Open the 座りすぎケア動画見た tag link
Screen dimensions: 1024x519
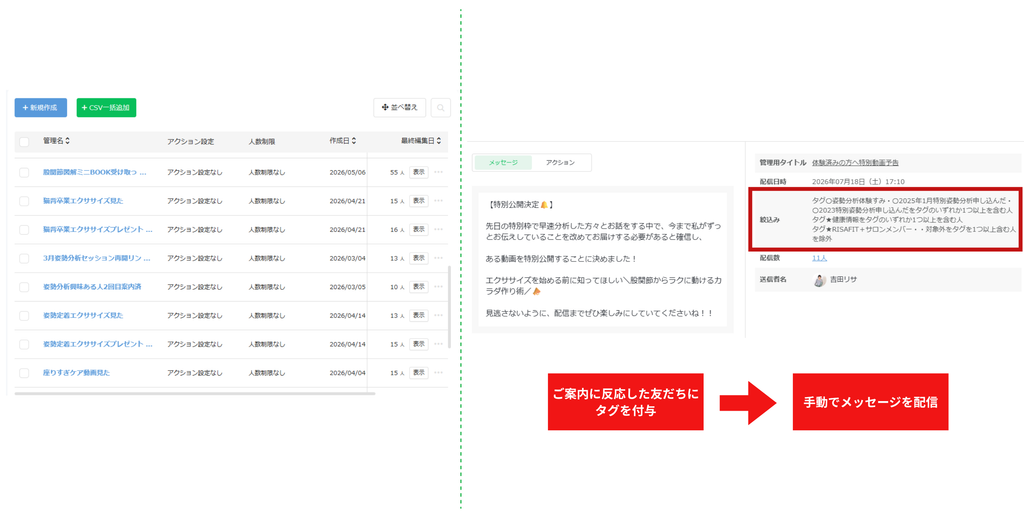click(x=76, y=373)
